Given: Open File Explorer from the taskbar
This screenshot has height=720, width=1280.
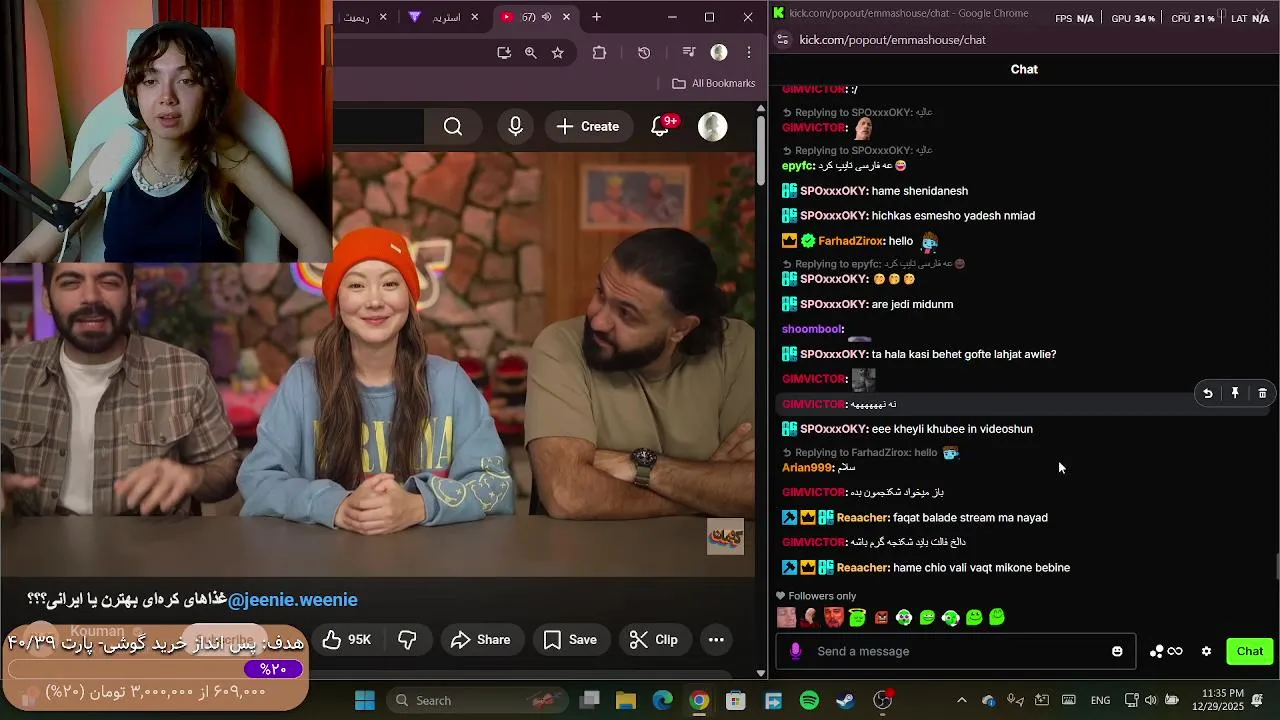Looking at the screenshot, I should point(626,700).
